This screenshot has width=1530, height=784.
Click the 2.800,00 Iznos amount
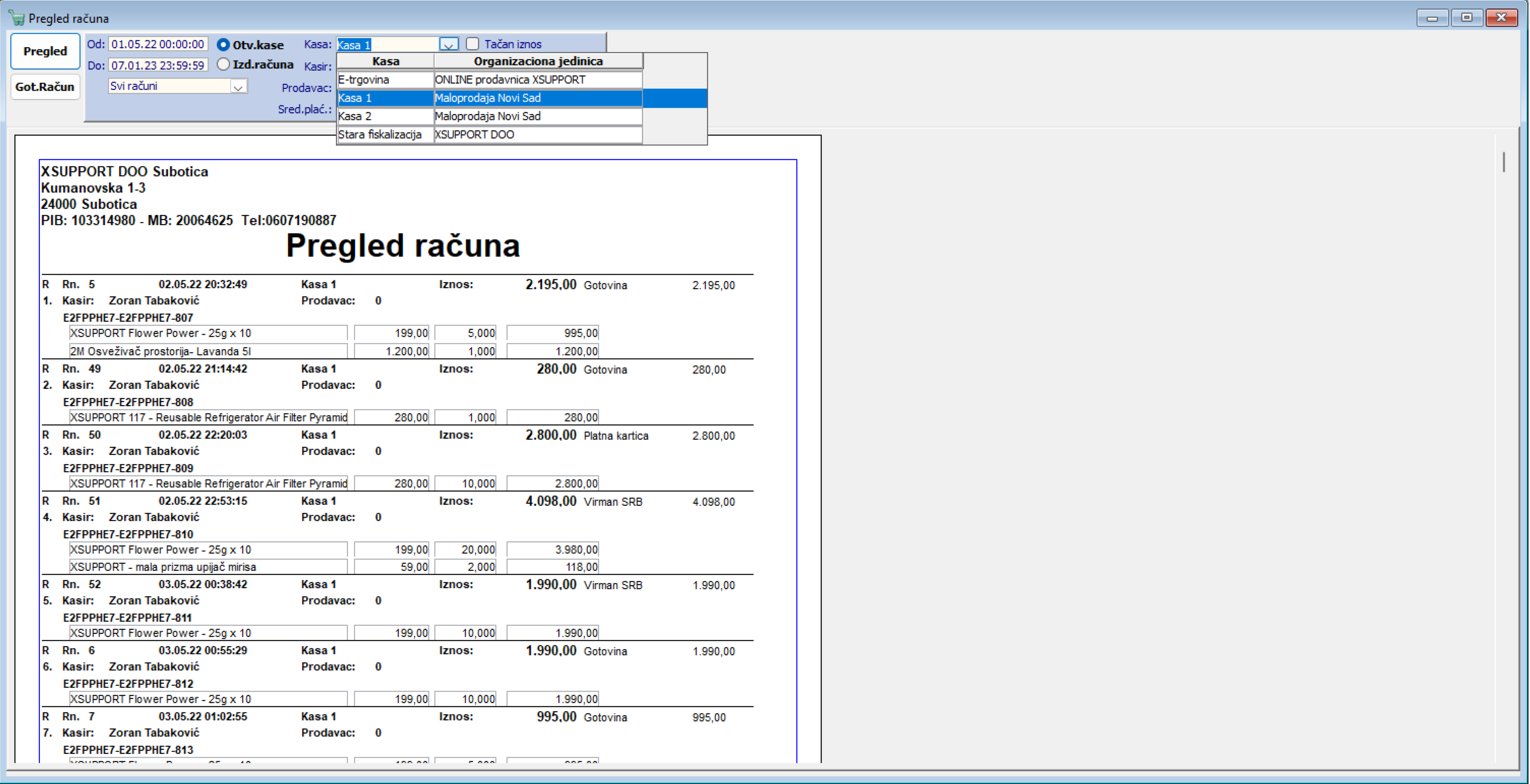pyautogui.click(x=551, y=436)
